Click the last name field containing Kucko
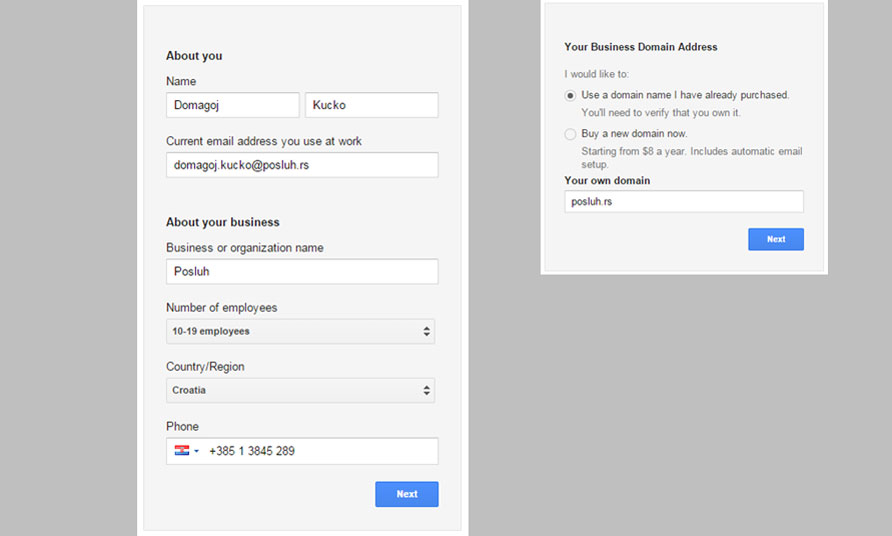Image resolution: width=892 pixels, height=536 pixels. [371, 105]
